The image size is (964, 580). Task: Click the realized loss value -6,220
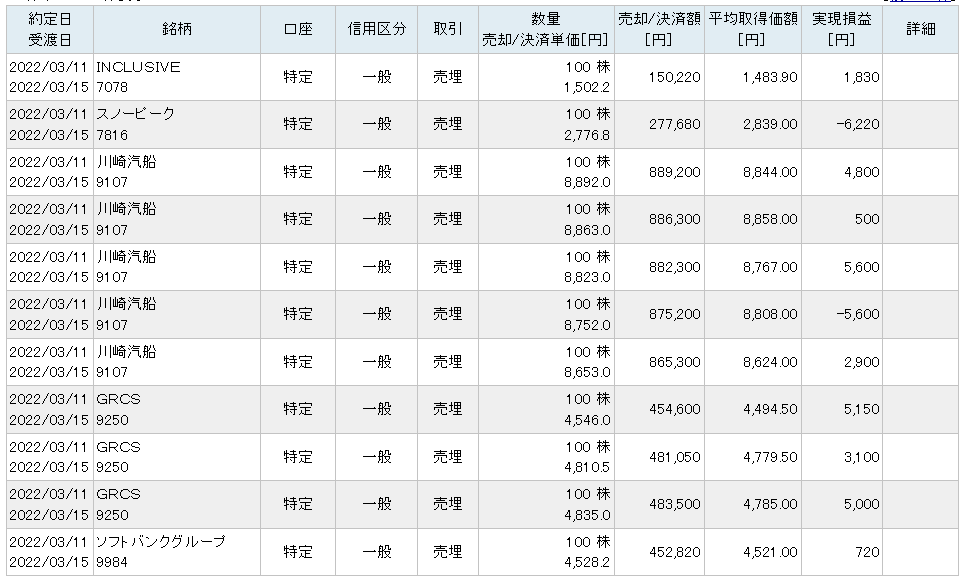(858, 124)
